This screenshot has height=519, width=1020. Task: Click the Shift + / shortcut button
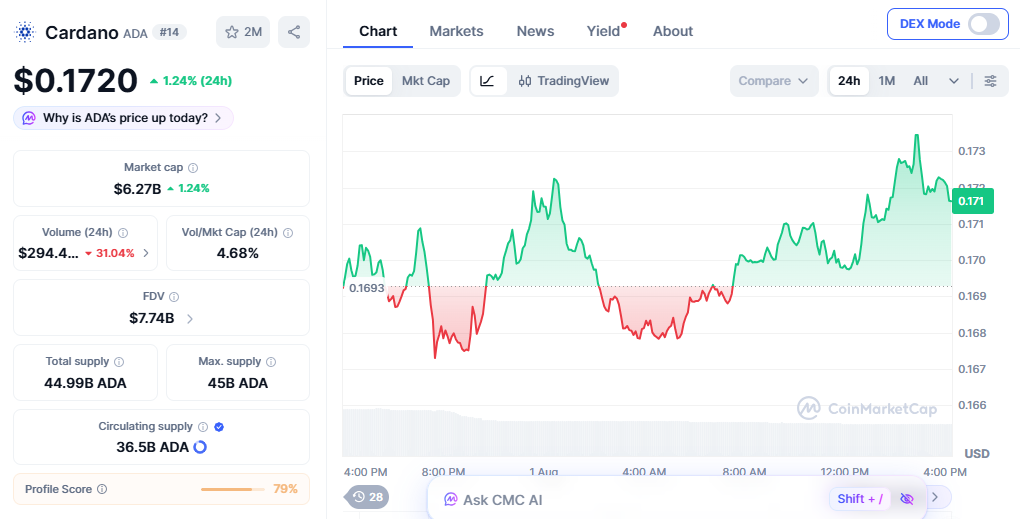(859, 499)
